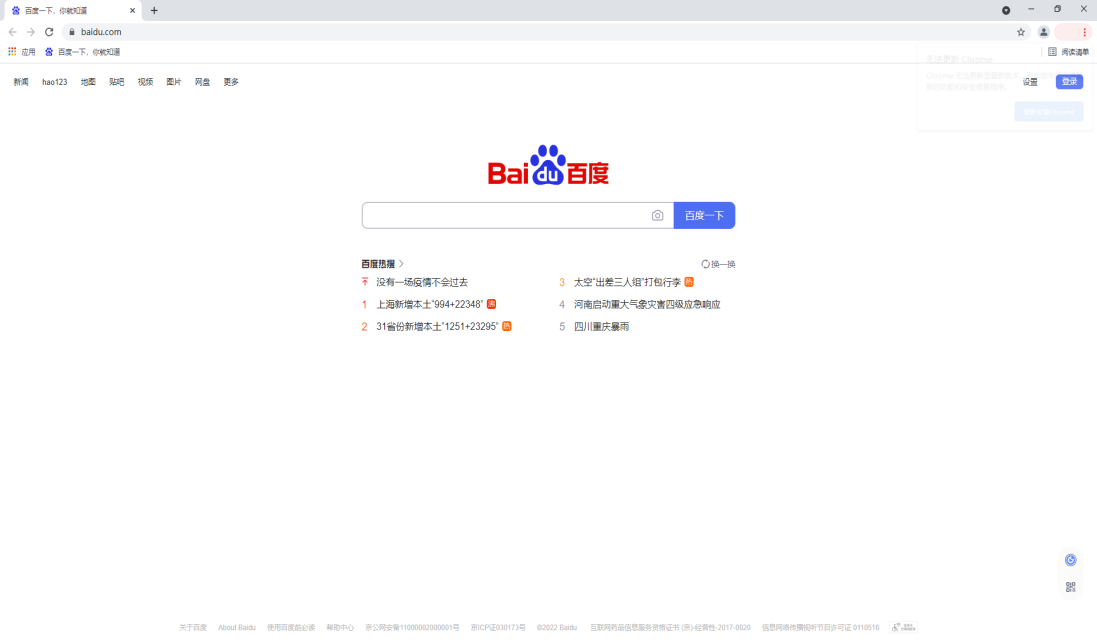Open the 应用 apps grid shortcut

tap(22, 52)
